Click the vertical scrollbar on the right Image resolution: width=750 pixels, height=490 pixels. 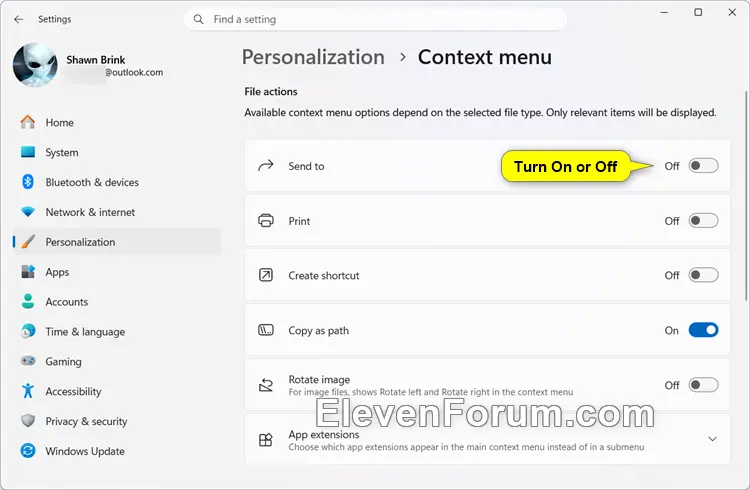pos(746,196)
